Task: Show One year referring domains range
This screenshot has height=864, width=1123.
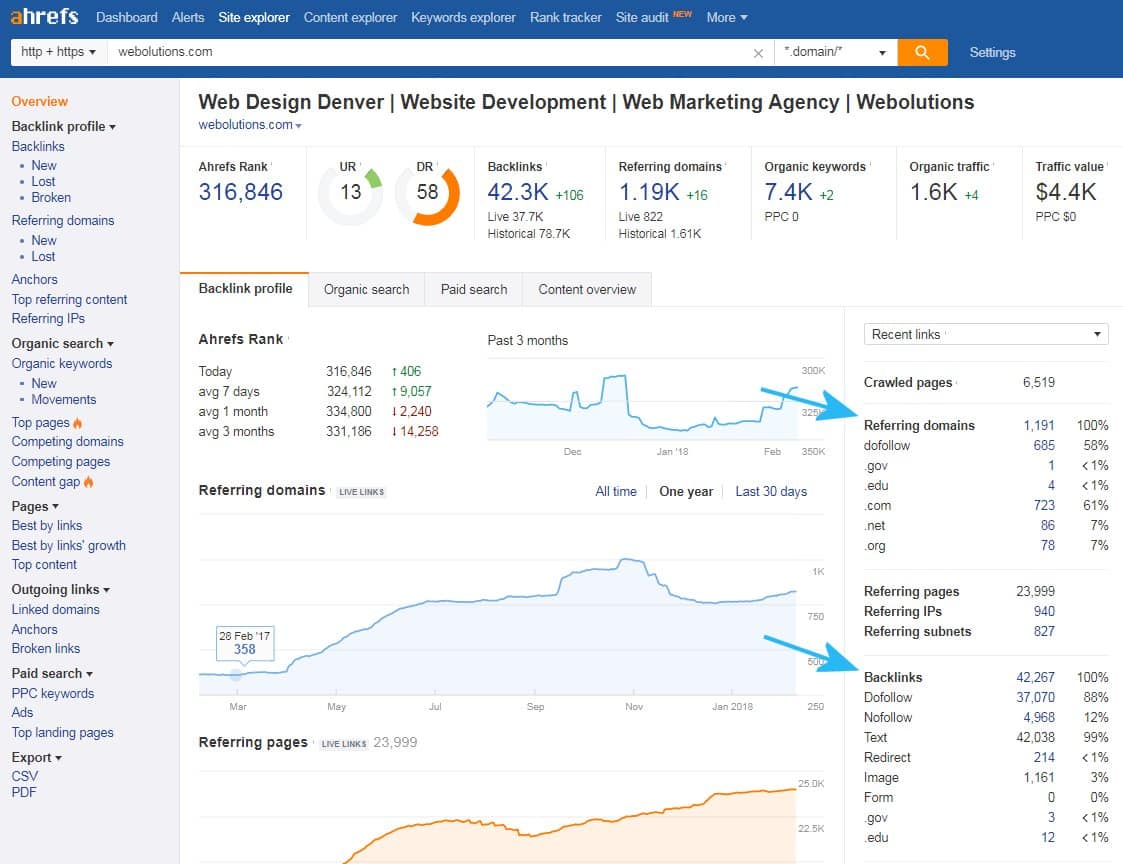Action: (686, 491)
